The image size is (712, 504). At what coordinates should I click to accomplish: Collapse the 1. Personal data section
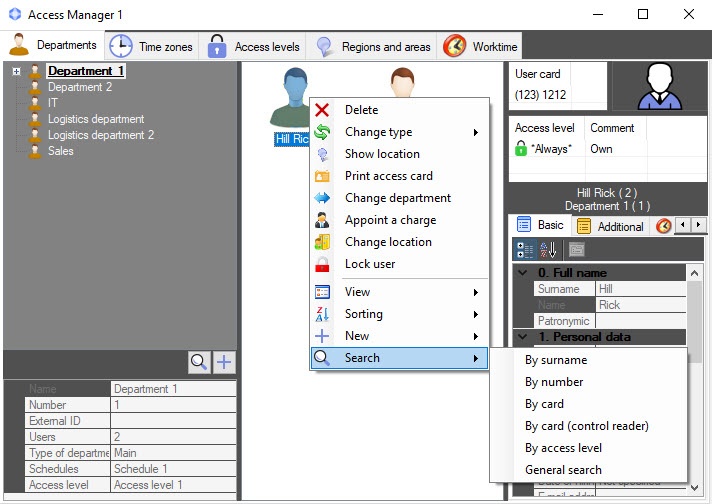tap(523, 337)
